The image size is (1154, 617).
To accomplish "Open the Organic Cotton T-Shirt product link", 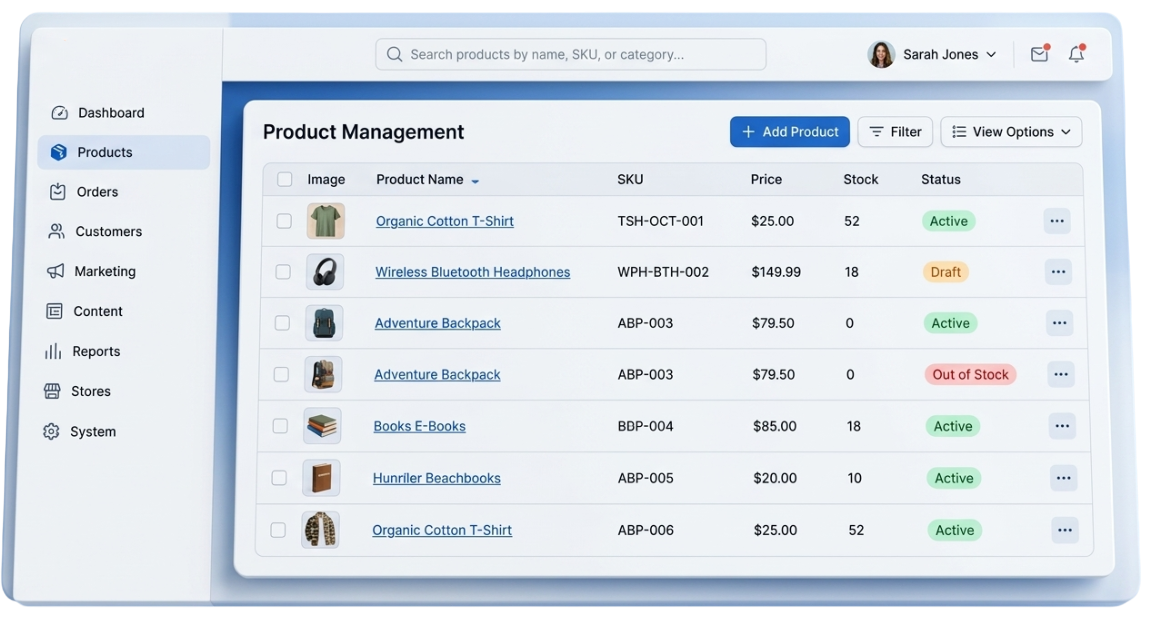I will point(444,220).
